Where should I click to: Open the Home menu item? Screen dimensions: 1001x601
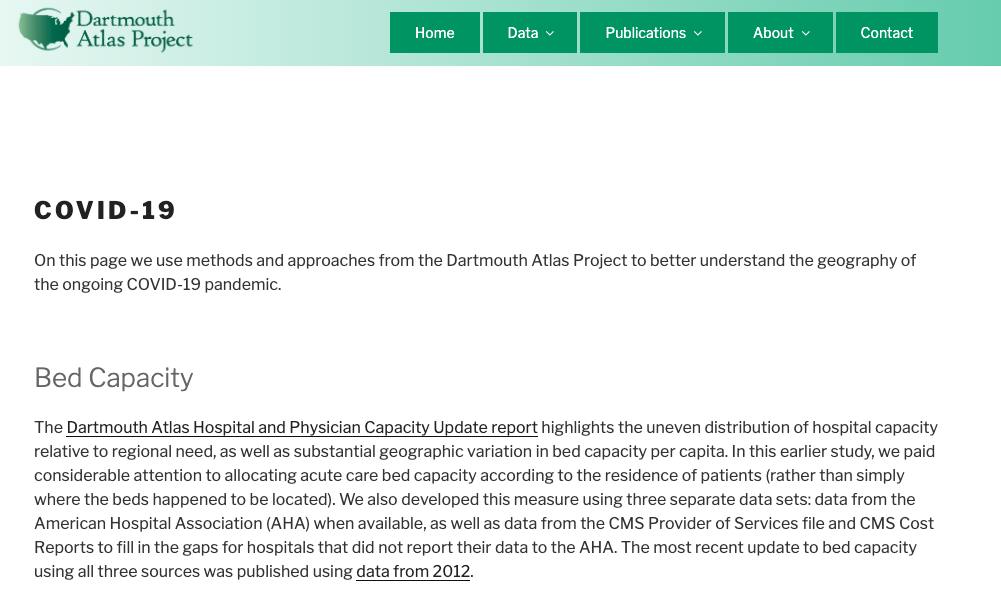(x=435, y=33)
